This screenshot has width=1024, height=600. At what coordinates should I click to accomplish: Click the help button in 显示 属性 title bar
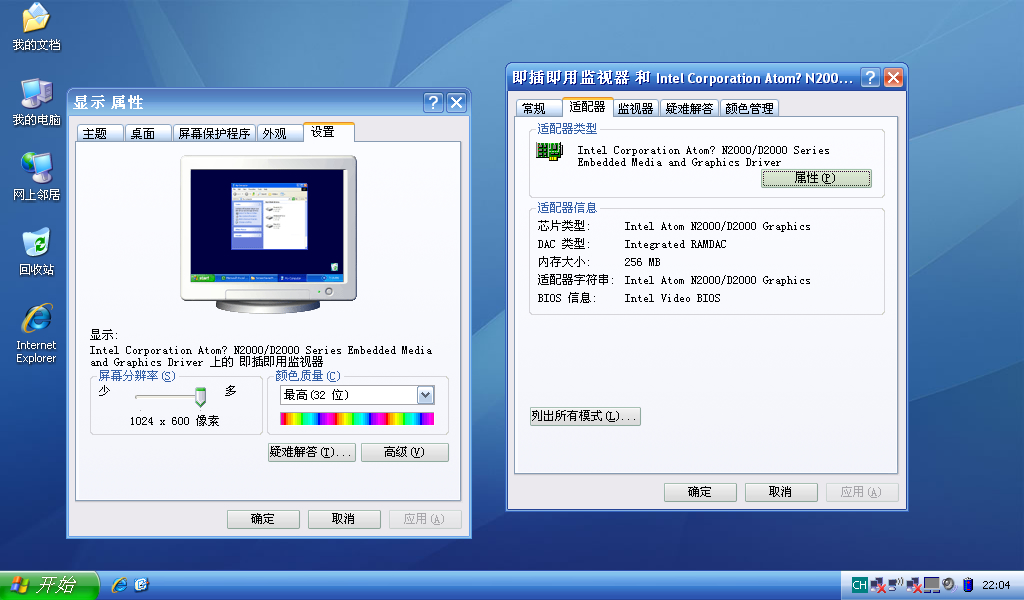[433, 102]
